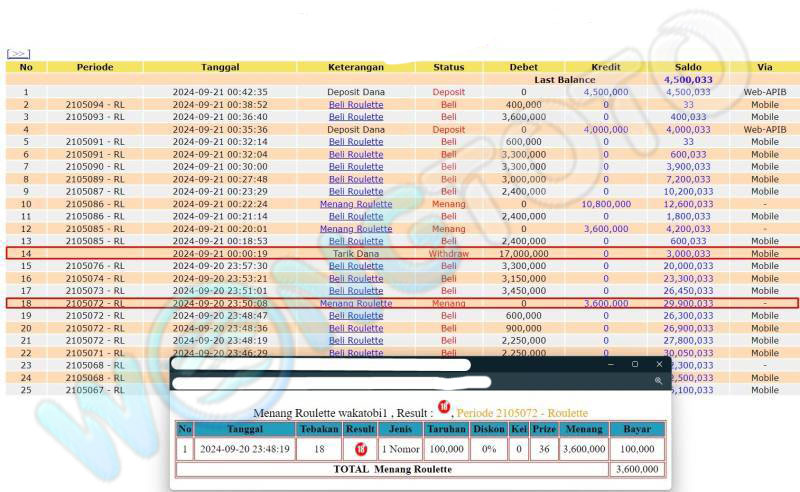Select the Tarik Dana withdraw row
The image size is (800, 492).
356,254
